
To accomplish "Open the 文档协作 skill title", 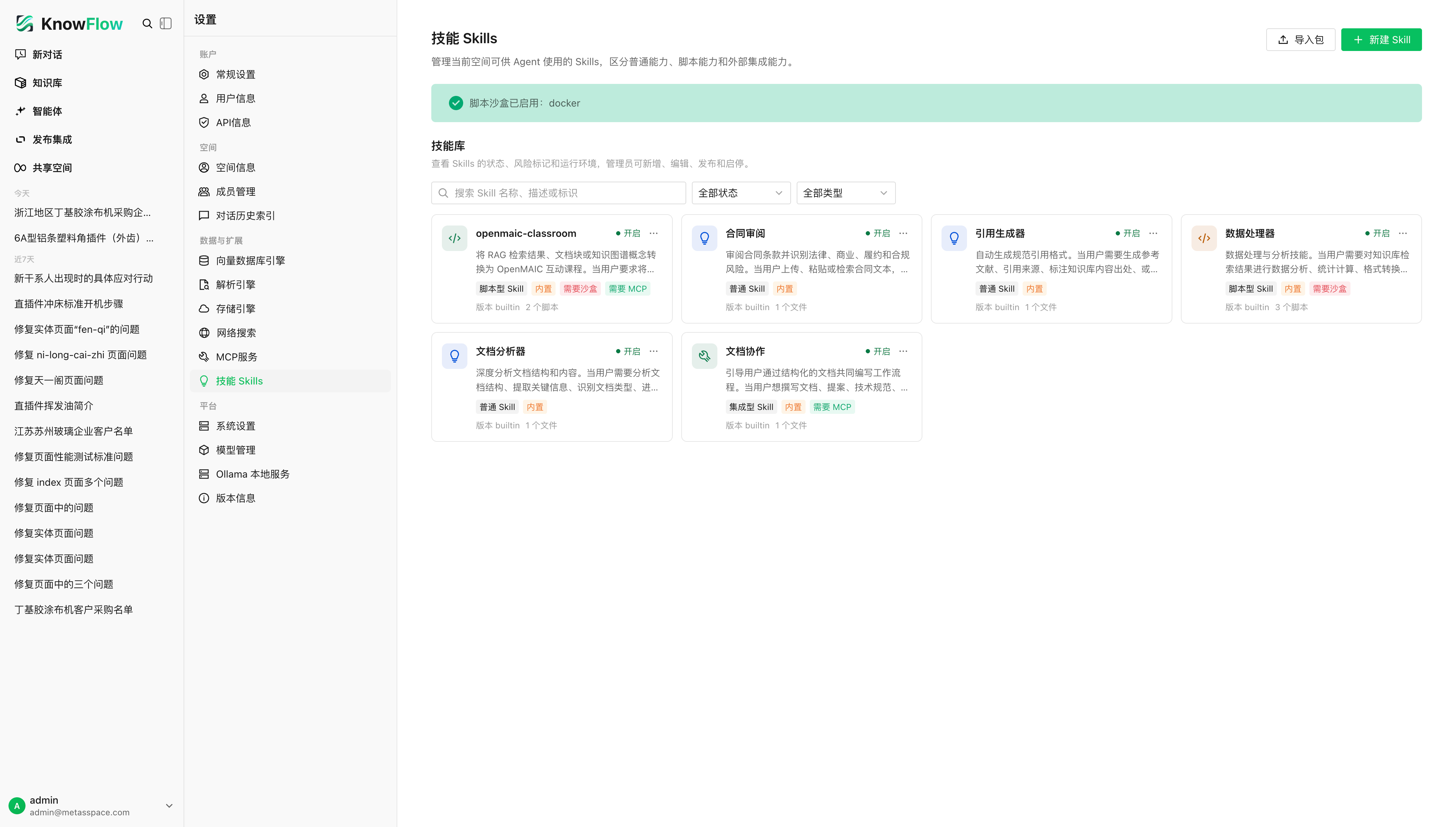I will (x=745, y=352).
